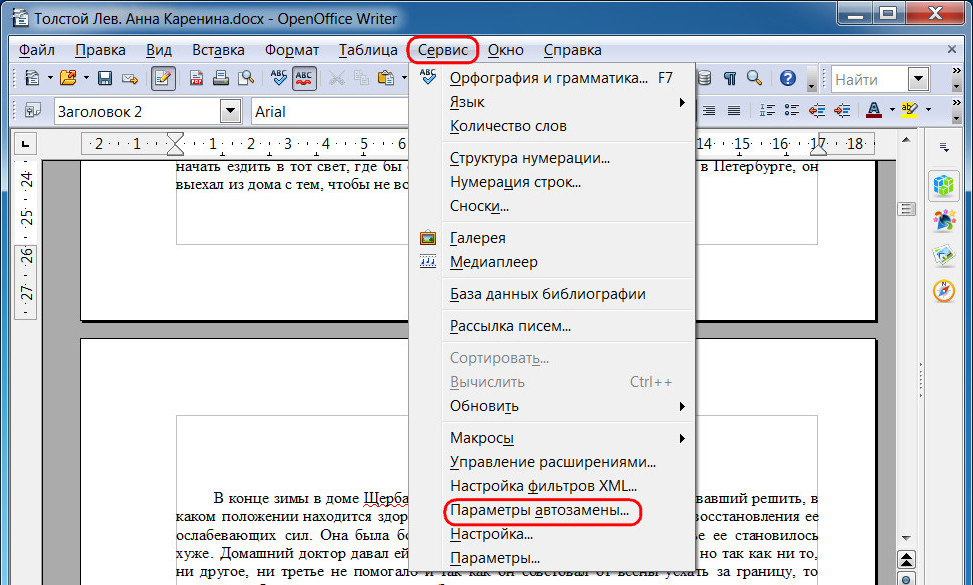Expand the Макросы submenu
Screen dimensions: 973x585
[552, 438]
